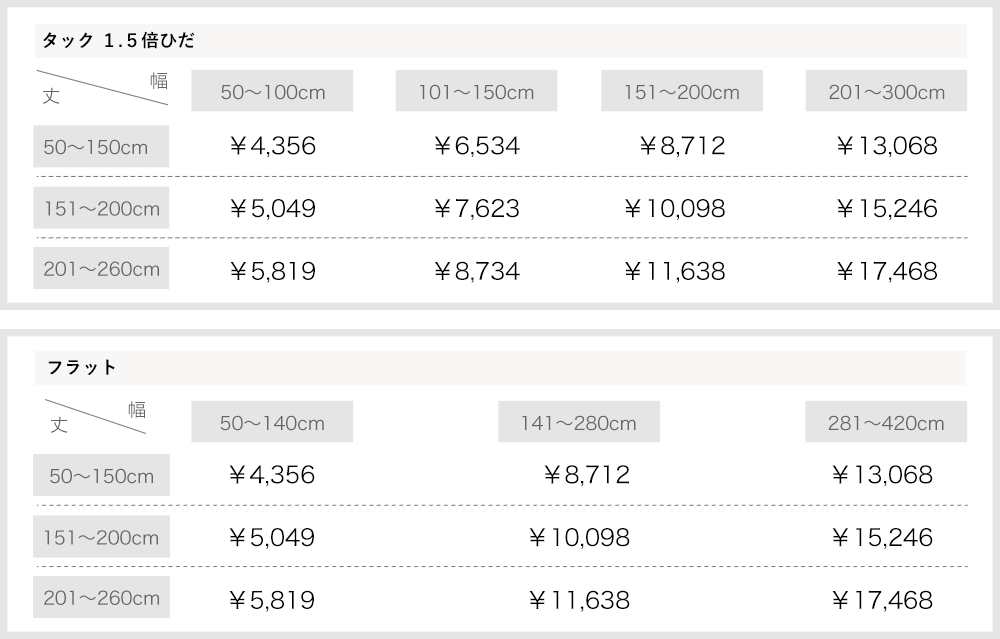Click the ¥6,534 price cell
Screen dimensions: 1000x639
coord(476,147)
